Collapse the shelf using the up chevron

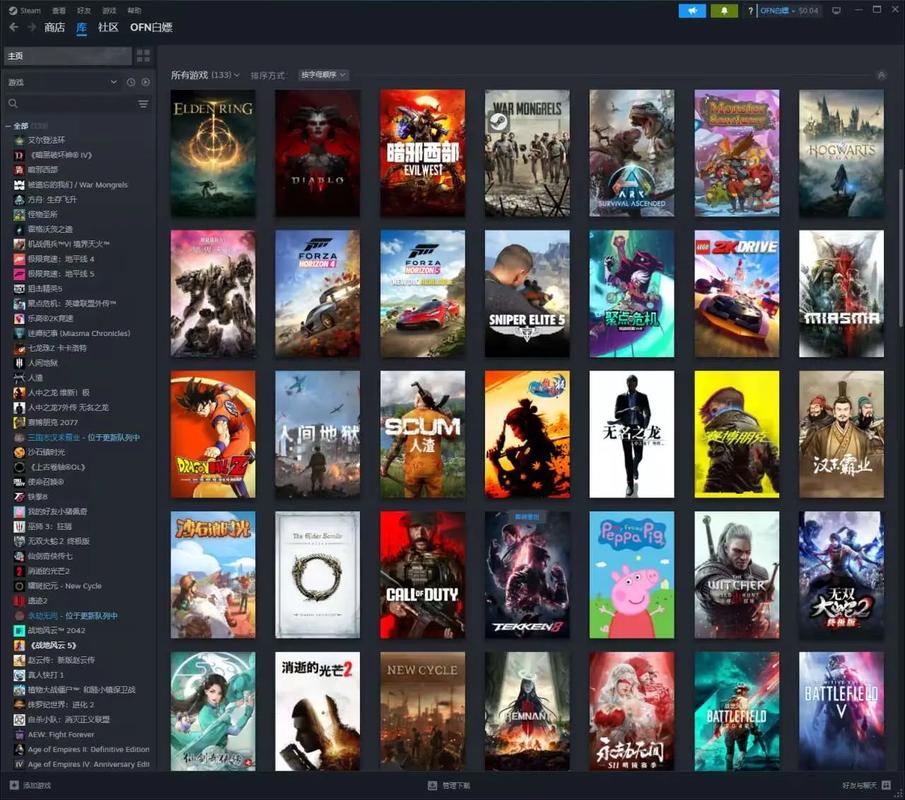tap(881, 75)
